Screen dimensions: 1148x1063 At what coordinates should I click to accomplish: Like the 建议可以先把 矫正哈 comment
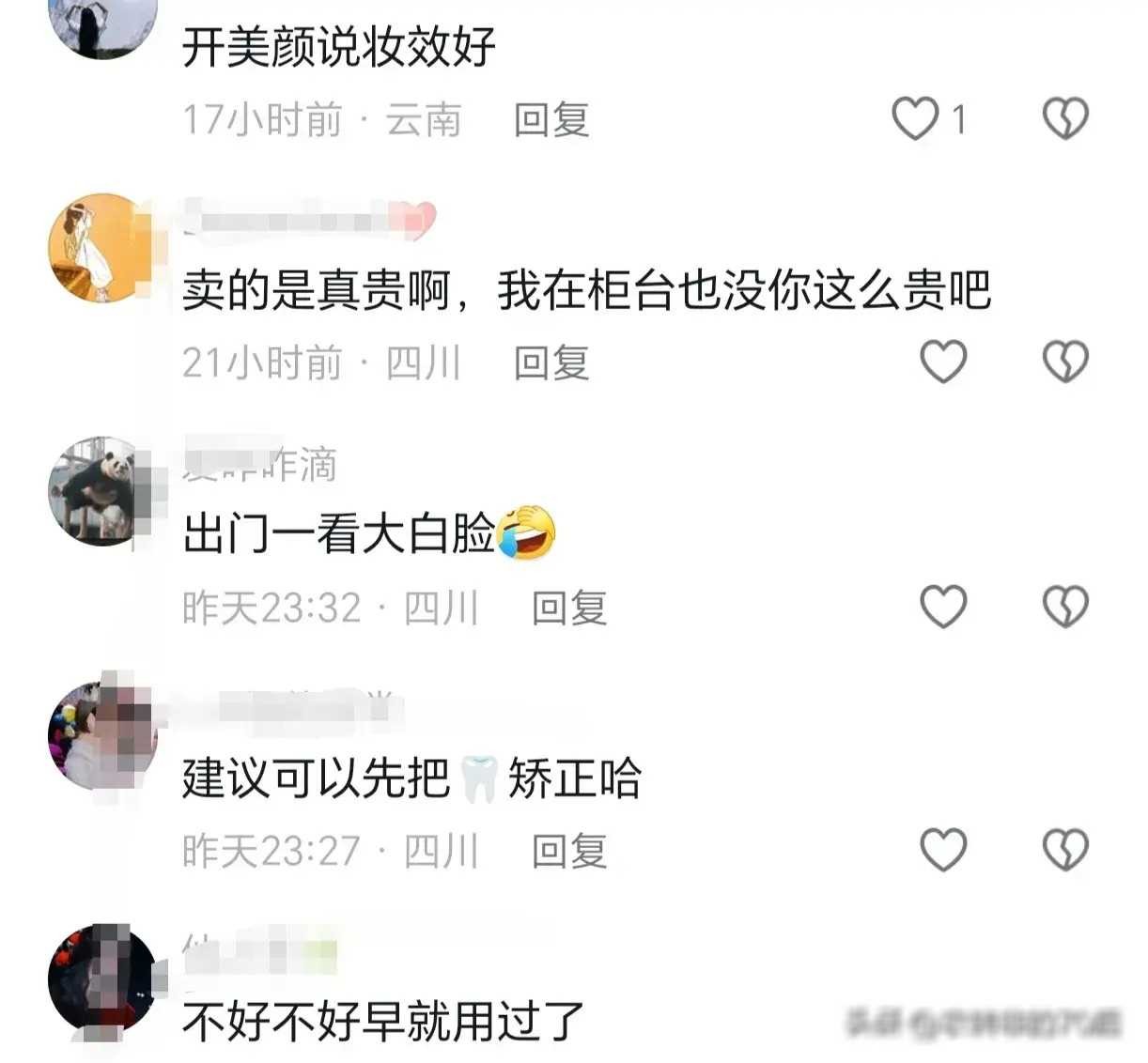(x=943, y=850)
